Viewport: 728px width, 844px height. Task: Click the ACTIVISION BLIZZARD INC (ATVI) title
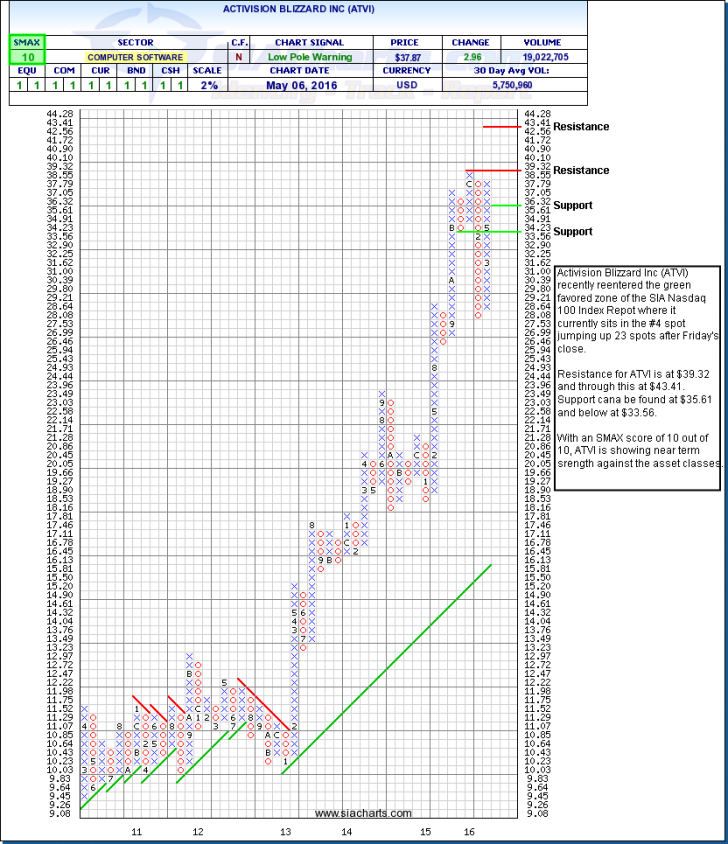(362, 12)
